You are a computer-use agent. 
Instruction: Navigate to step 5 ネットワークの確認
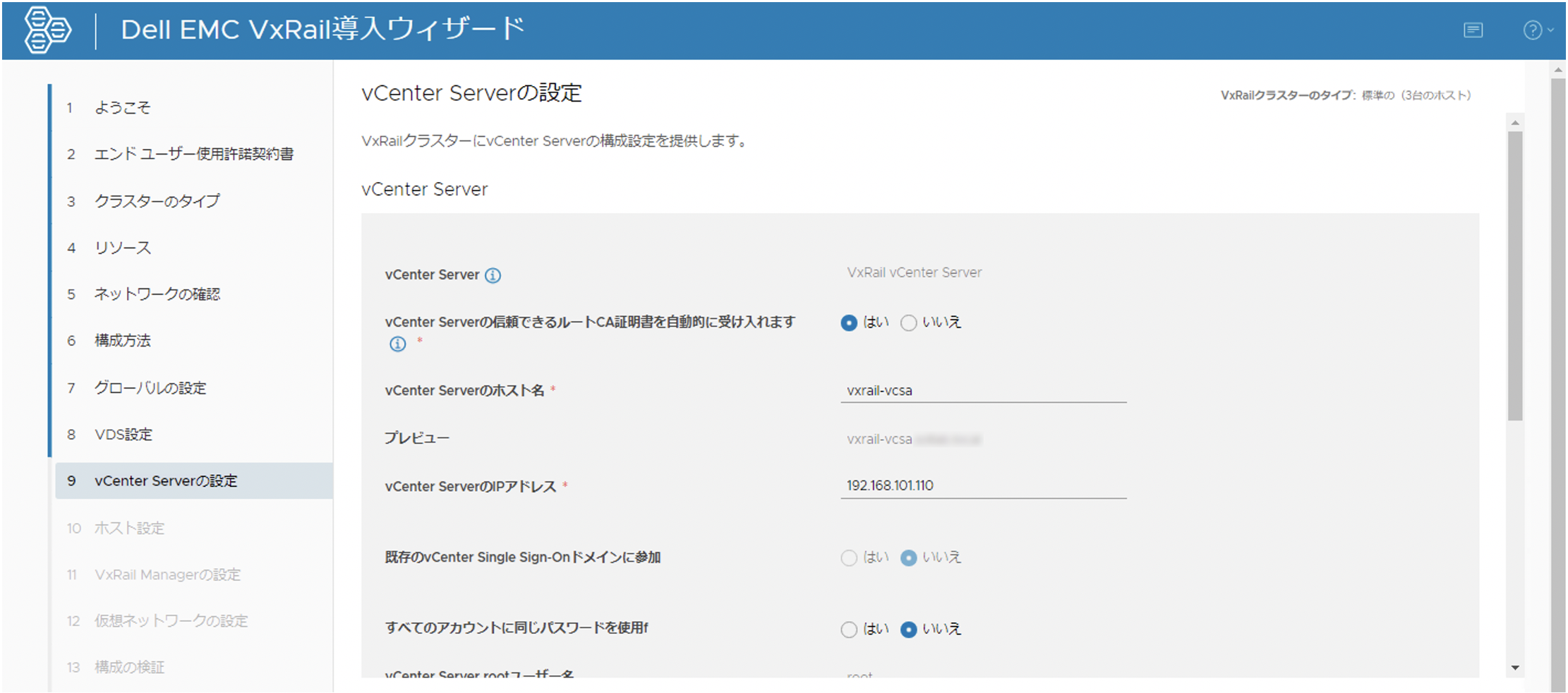coord(157,294)
